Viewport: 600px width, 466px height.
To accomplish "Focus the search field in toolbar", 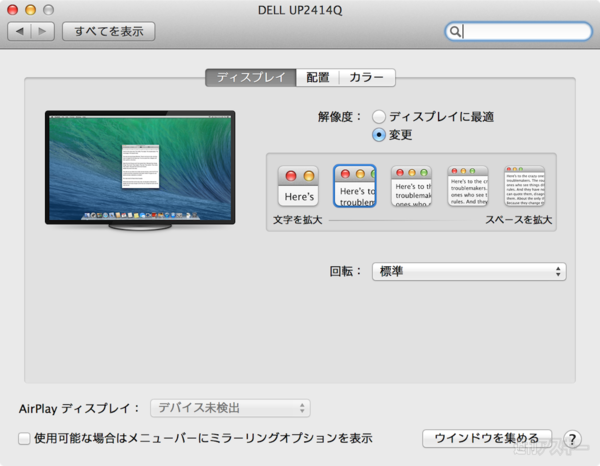I will 518,31.
